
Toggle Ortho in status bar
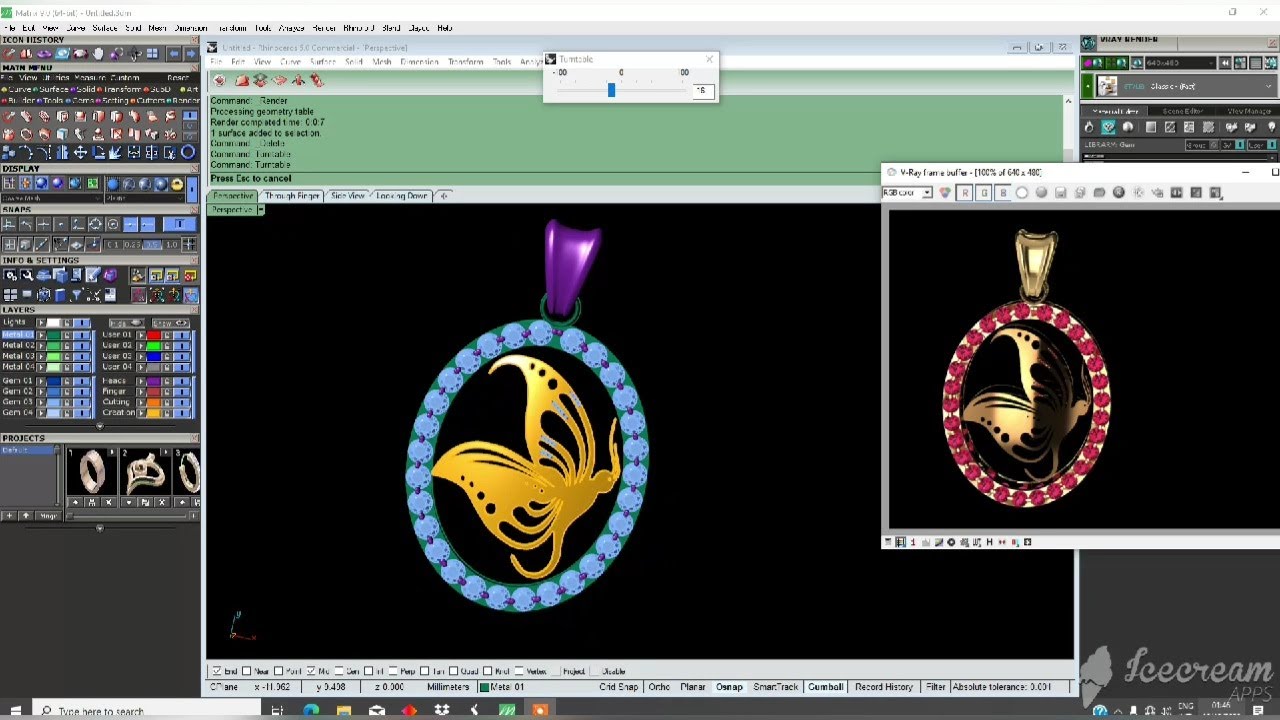pyautogui.click(x=659, y=687)
